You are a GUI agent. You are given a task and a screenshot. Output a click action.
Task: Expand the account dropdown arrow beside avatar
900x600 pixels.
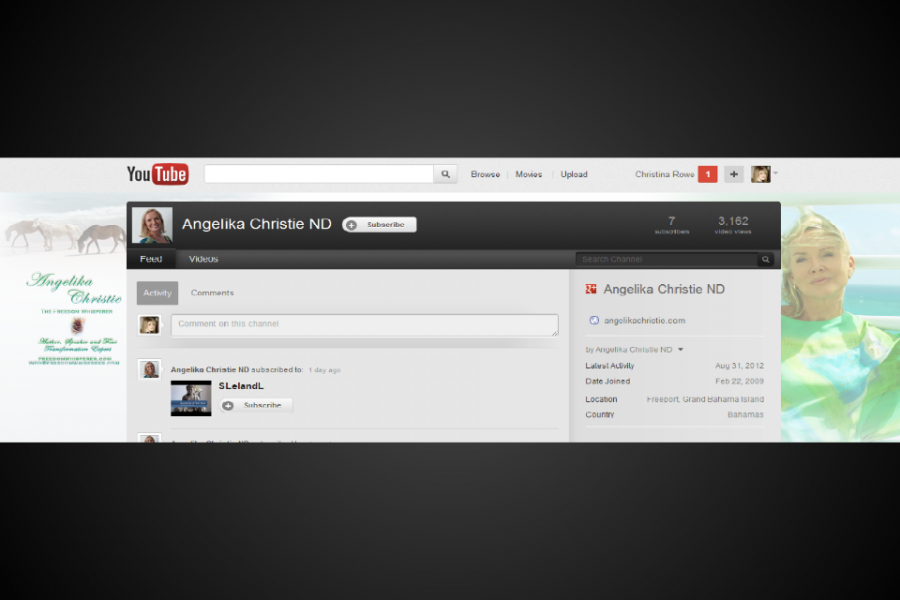point(775,173)
